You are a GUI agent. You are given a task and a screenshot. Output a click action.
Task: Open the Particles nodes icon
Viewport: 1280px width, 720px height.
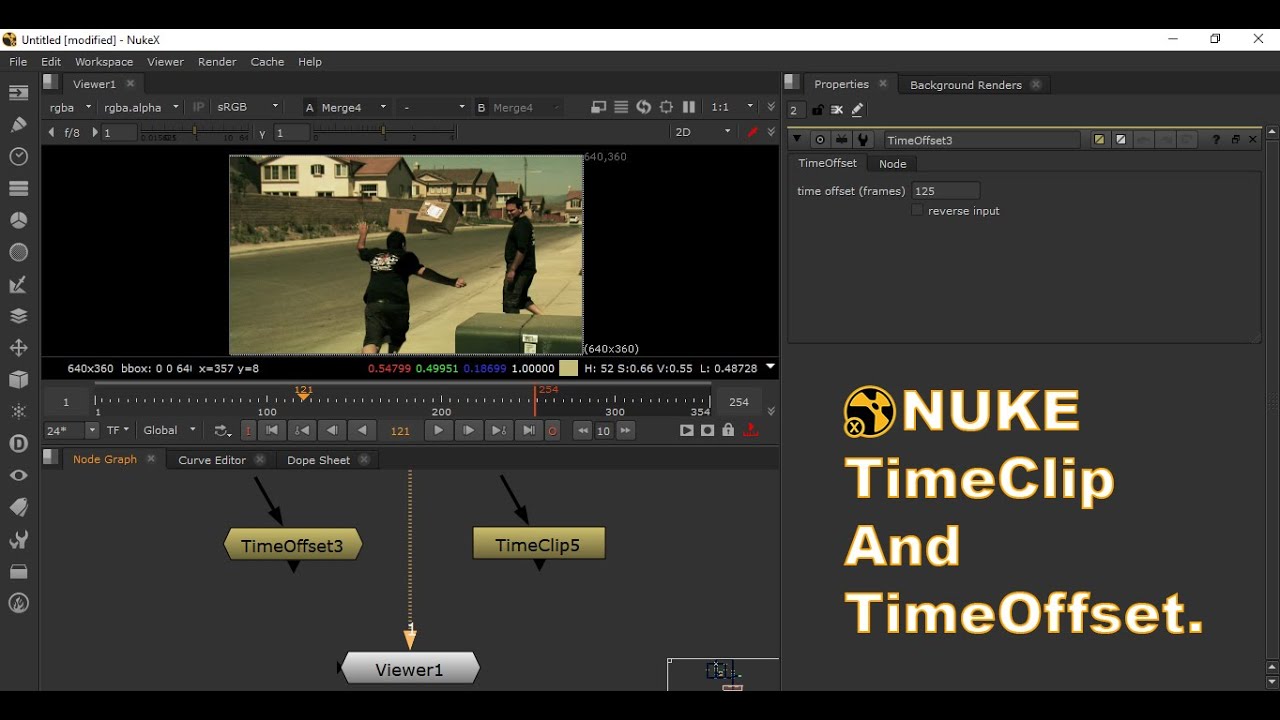point(18,412)
